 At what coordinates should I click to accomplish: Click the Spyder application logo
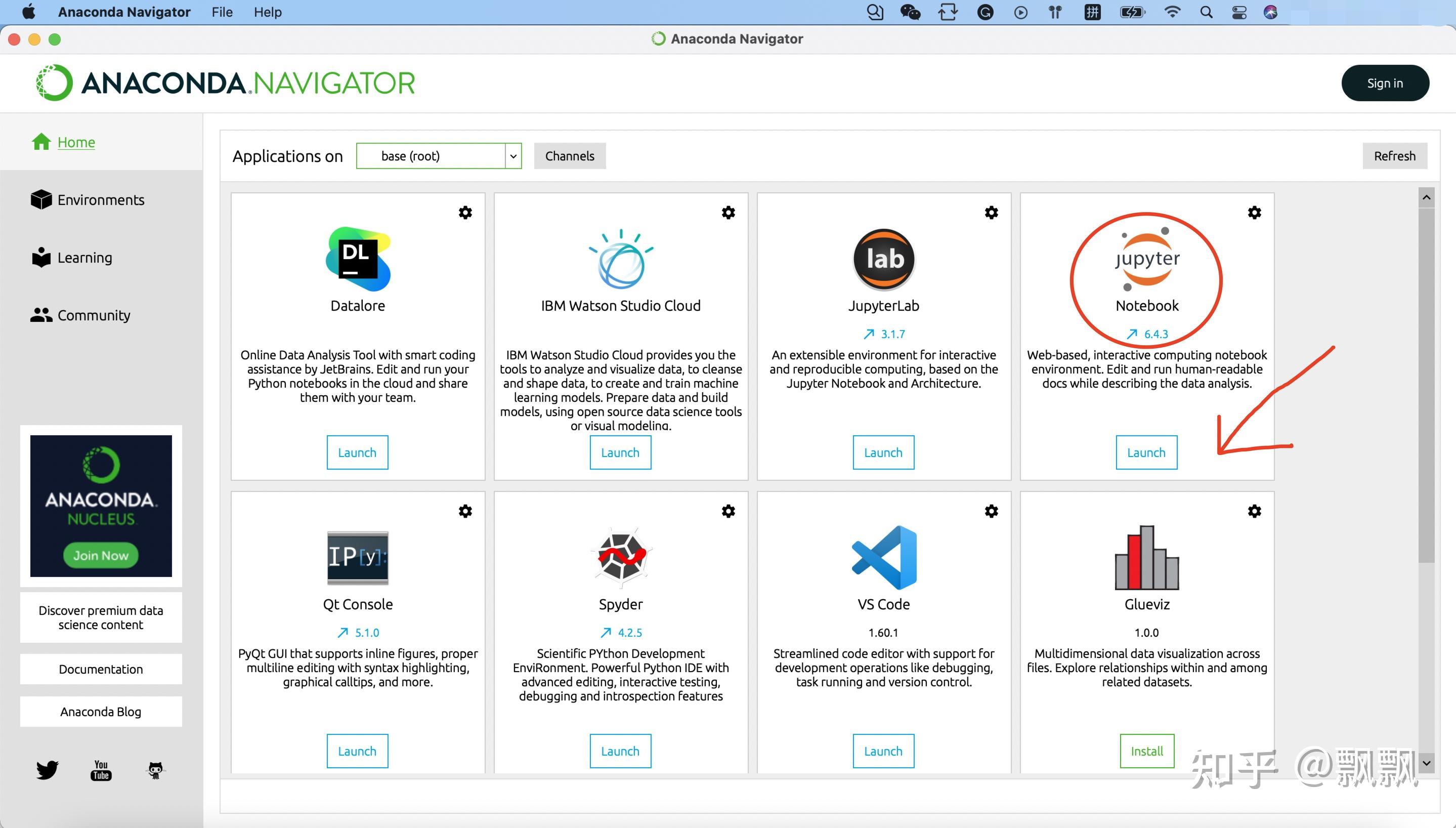[621, 558]
